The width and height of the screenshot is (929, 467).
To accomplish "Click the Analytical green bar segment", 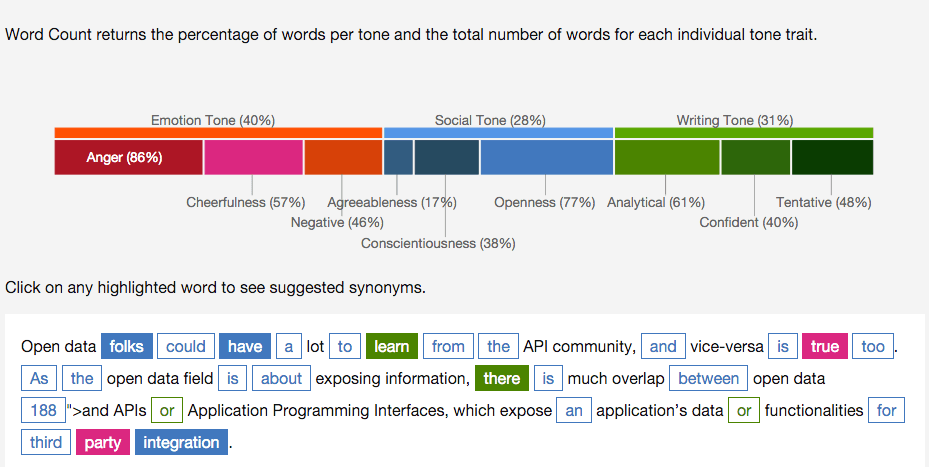I will 667,157.
